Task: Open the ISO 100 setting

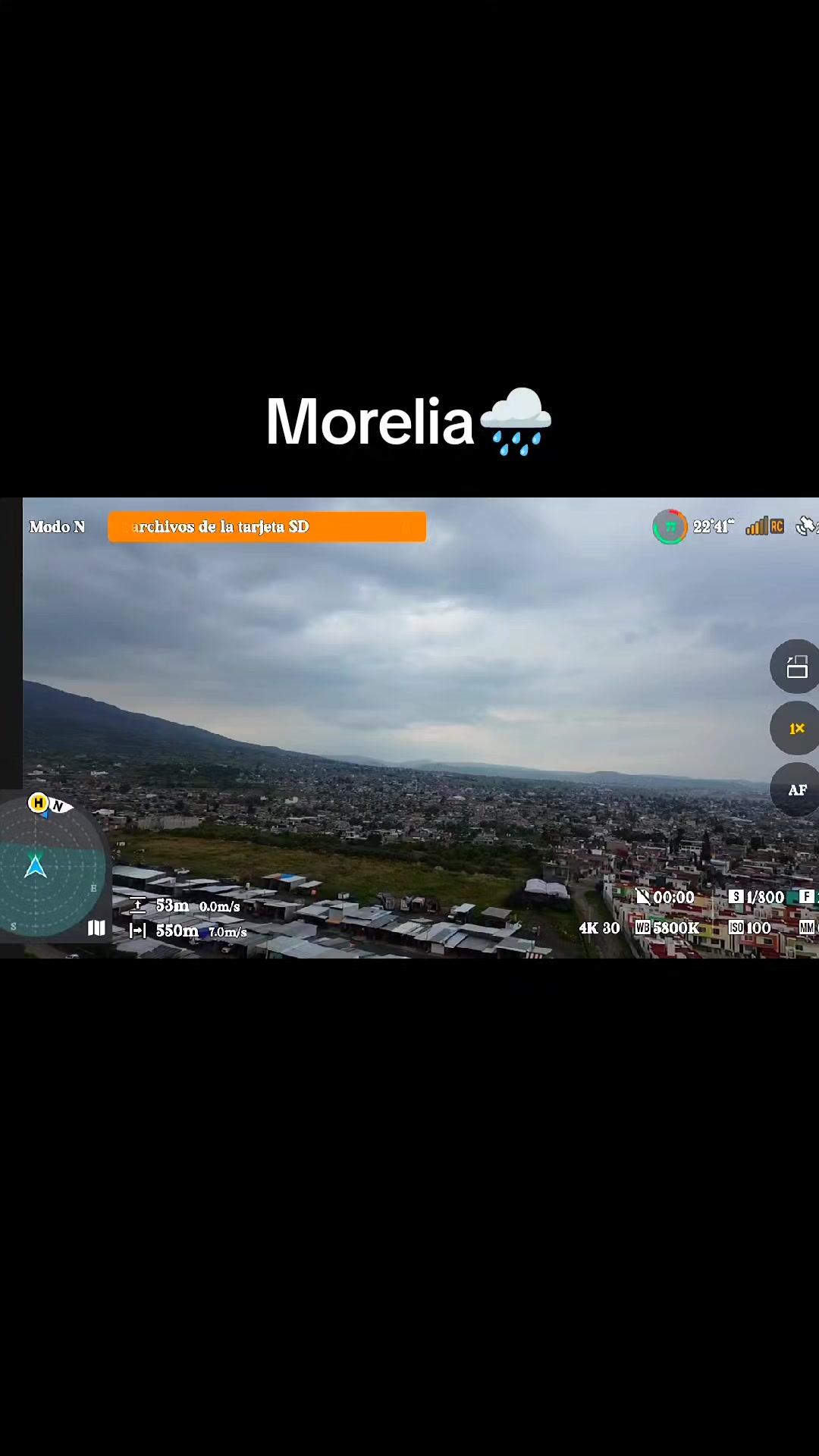Action: 750,927
